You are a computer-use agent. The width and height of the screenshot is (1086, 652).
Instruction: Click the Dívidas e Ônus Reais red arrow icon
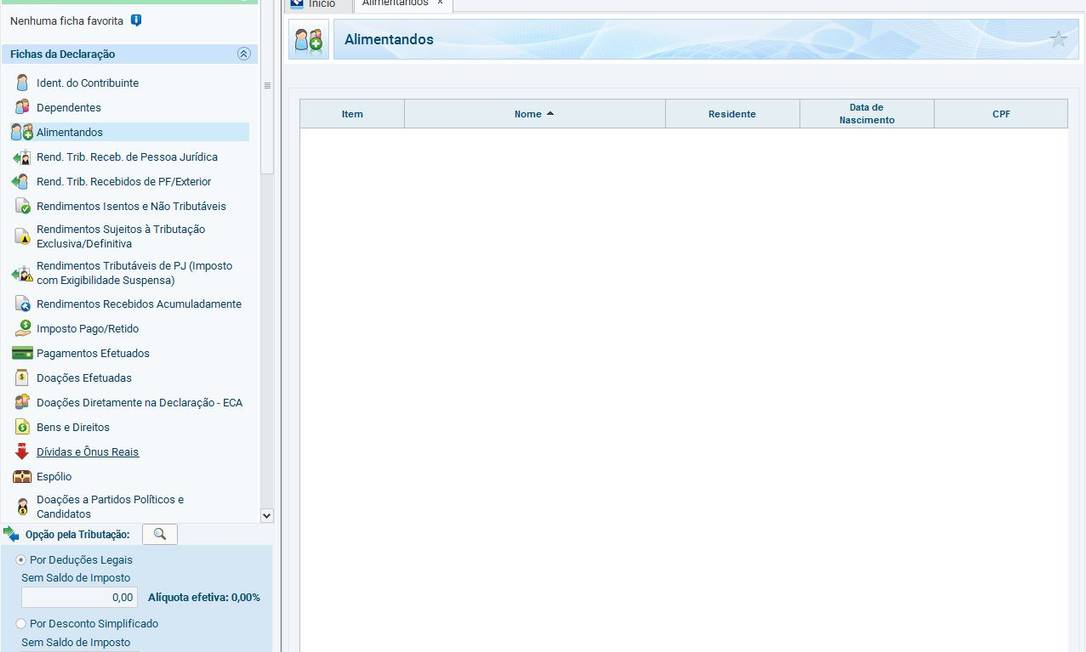click(22, 452)
